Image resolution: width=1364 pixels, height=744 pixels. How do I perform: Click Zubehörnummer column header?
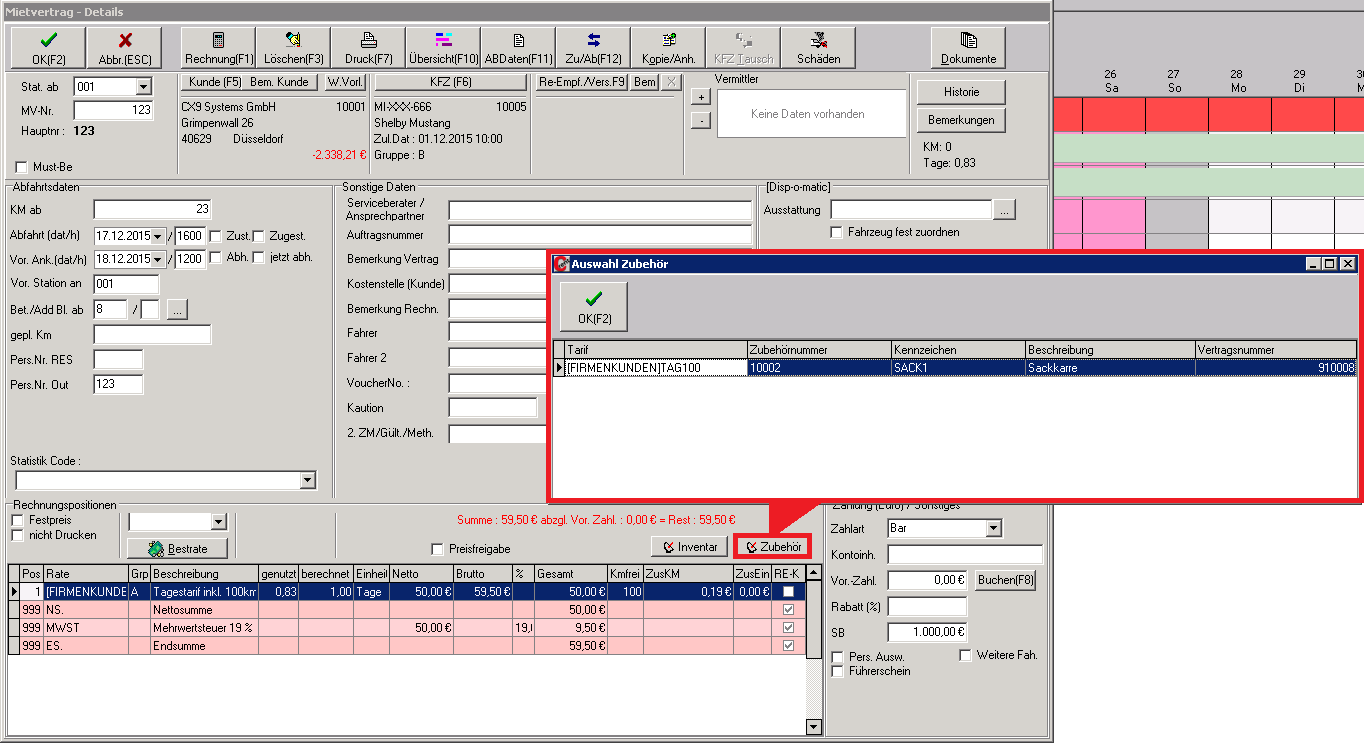point(819,350)
